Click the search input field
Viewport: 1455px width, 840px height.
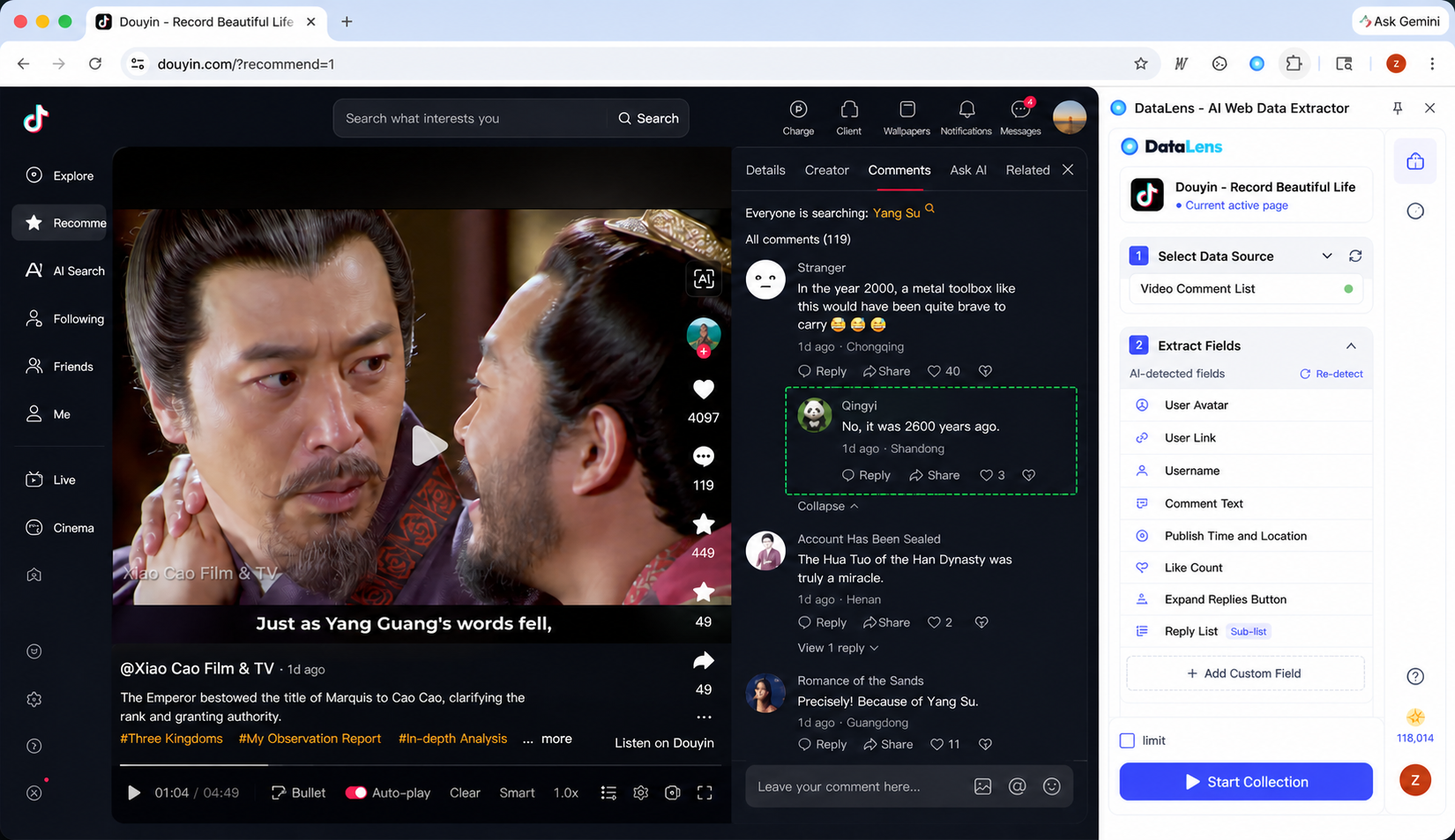pos(471,118)
